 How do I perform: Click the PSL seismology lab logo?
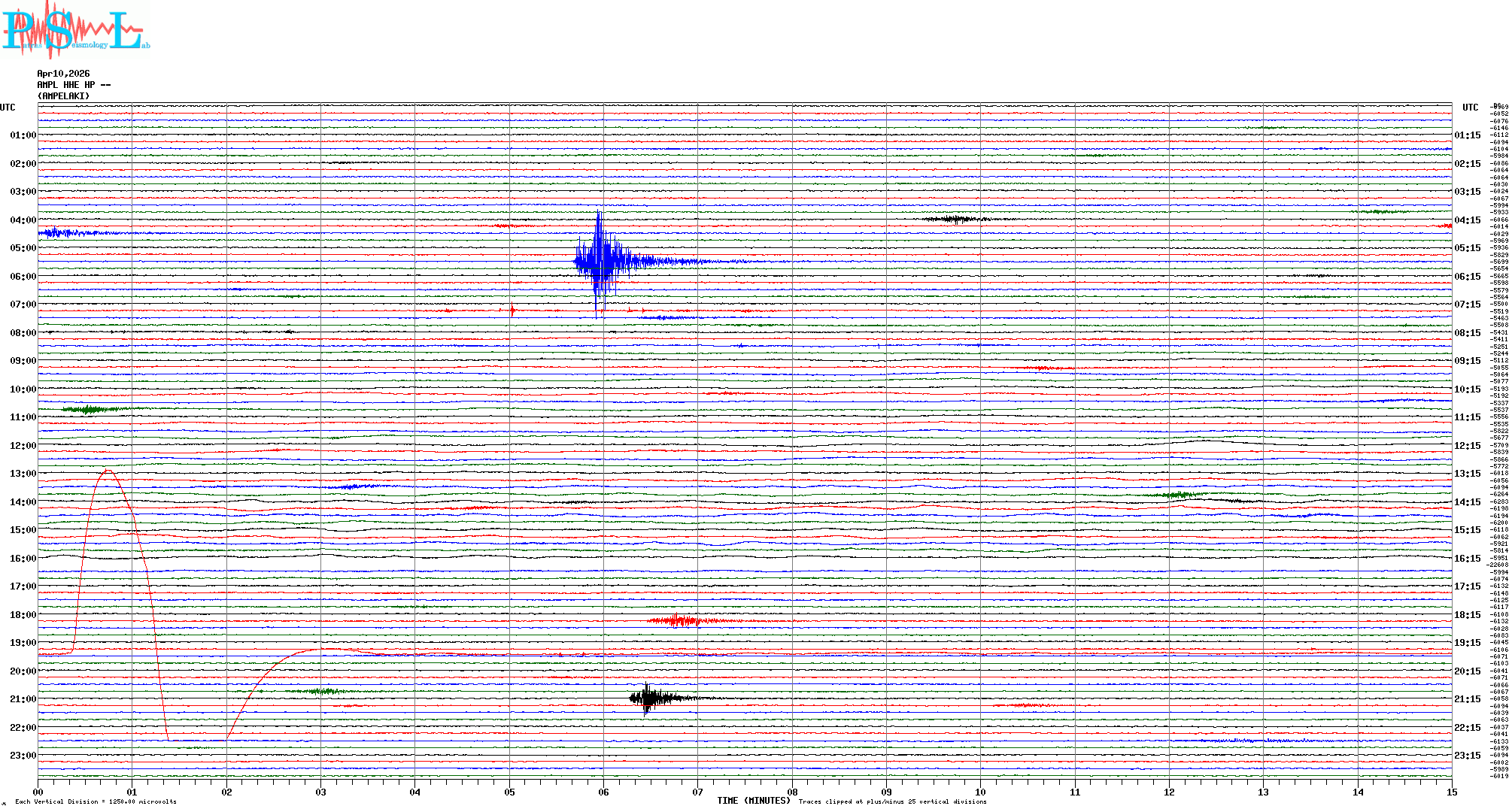(x=75, y=29)
